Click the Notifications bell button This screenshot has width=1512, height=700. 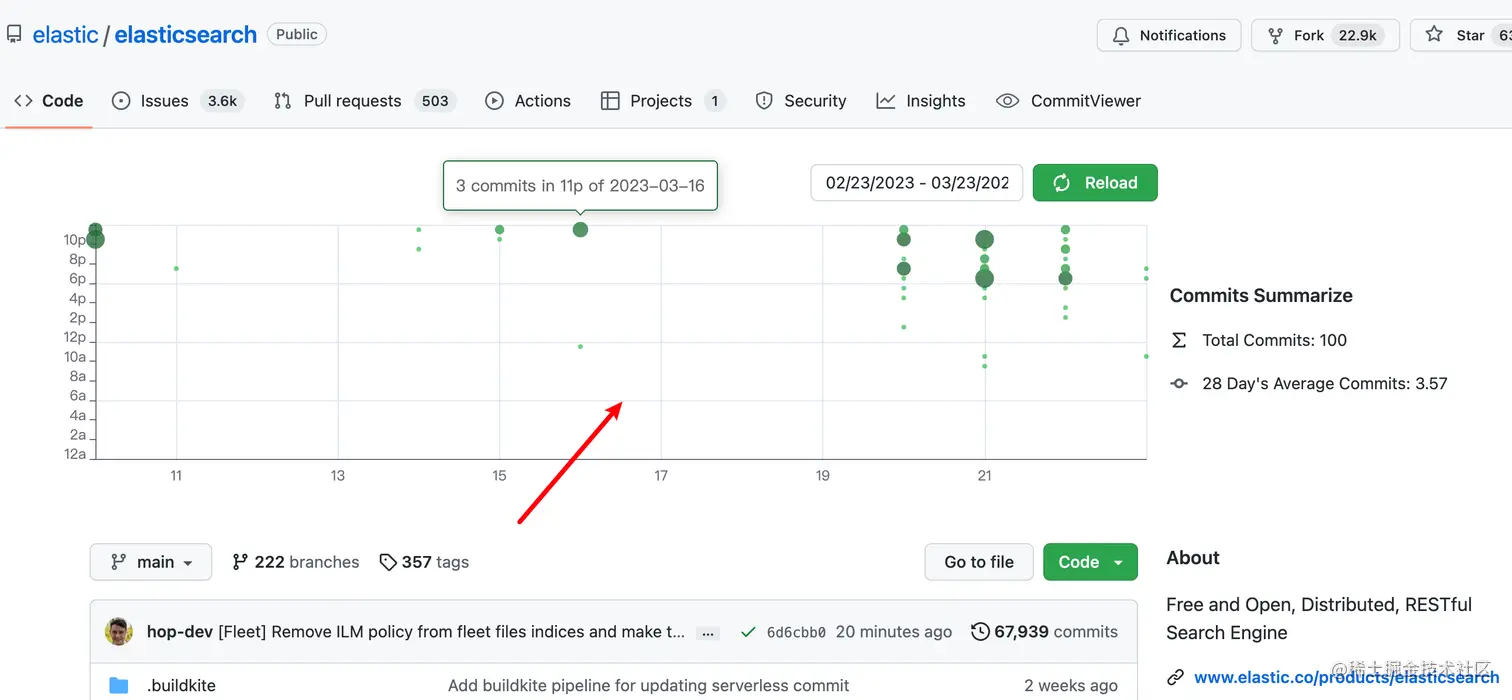(1169, 35)
